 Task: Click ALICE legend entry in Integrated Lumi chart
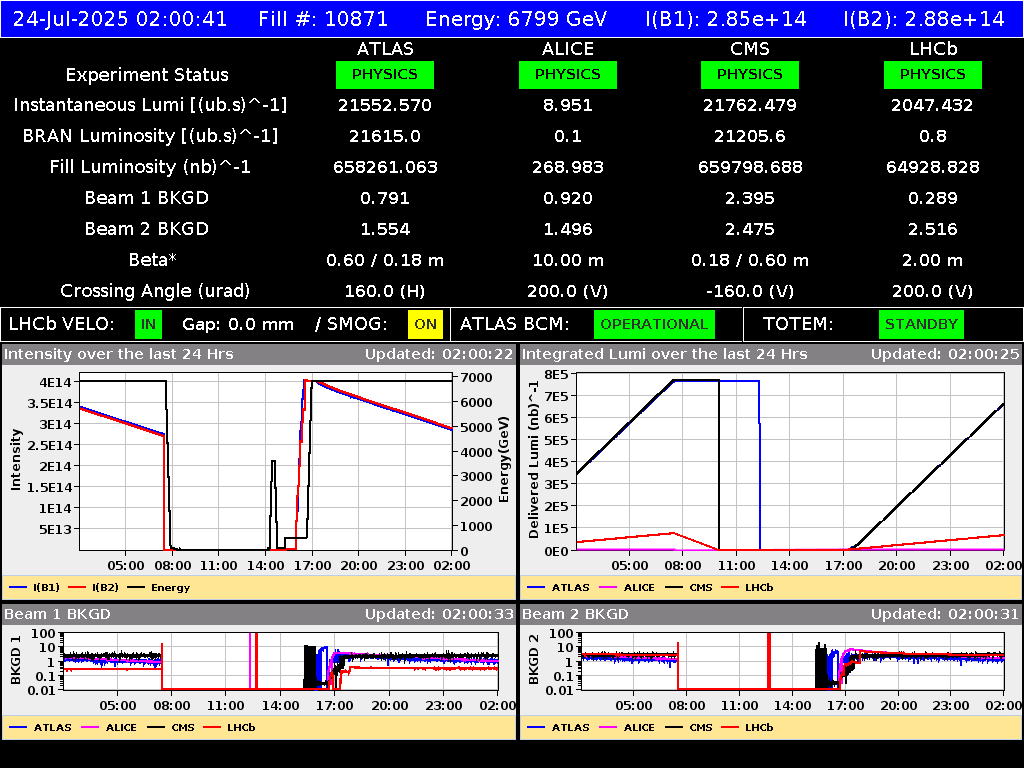coord(627,587)
